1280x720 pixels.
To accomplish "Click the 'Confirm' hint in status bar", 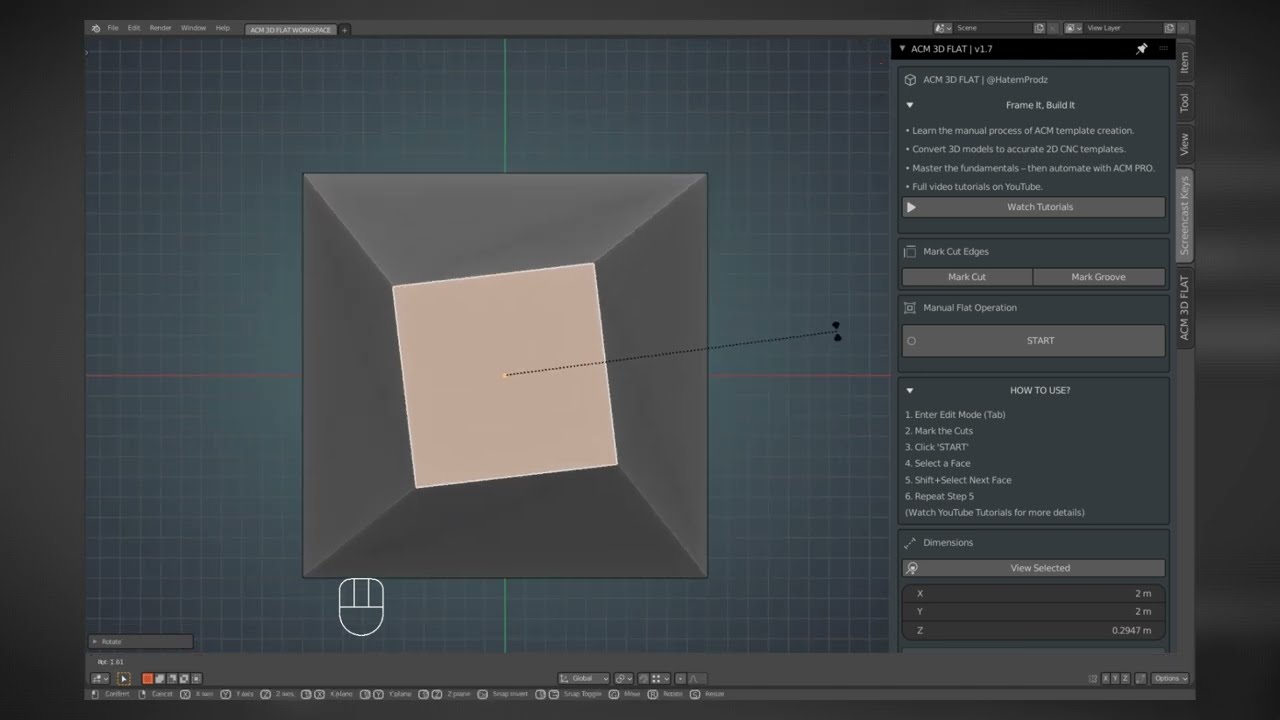I will pyautogui.click(x=118, y=694).
